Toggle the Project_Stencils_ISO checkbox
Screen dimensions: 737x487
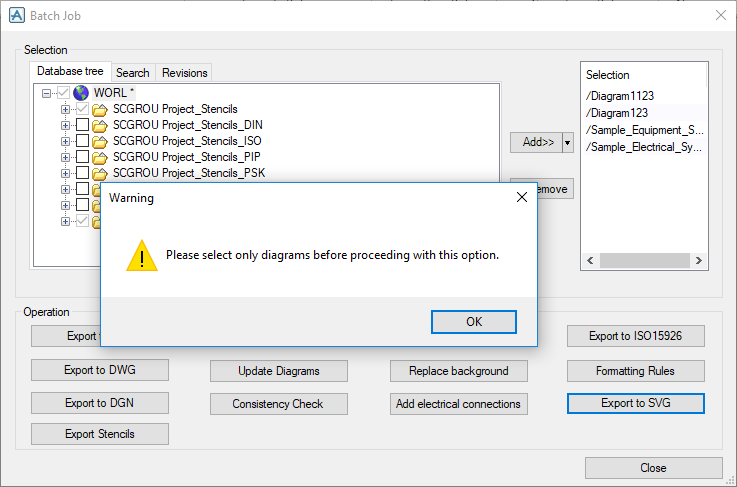pyautogui.click(x=82, y=141)
